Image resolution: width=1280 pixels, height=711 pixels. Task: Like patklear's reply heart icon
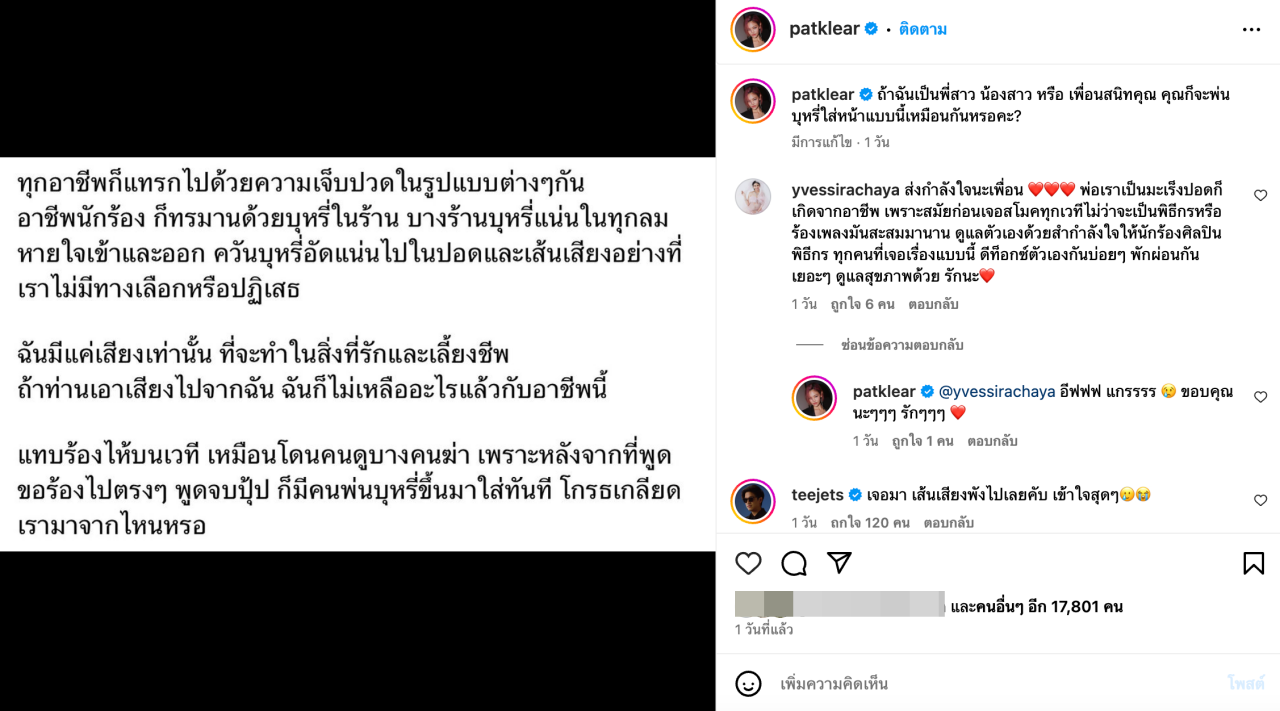coord(1260,397)
